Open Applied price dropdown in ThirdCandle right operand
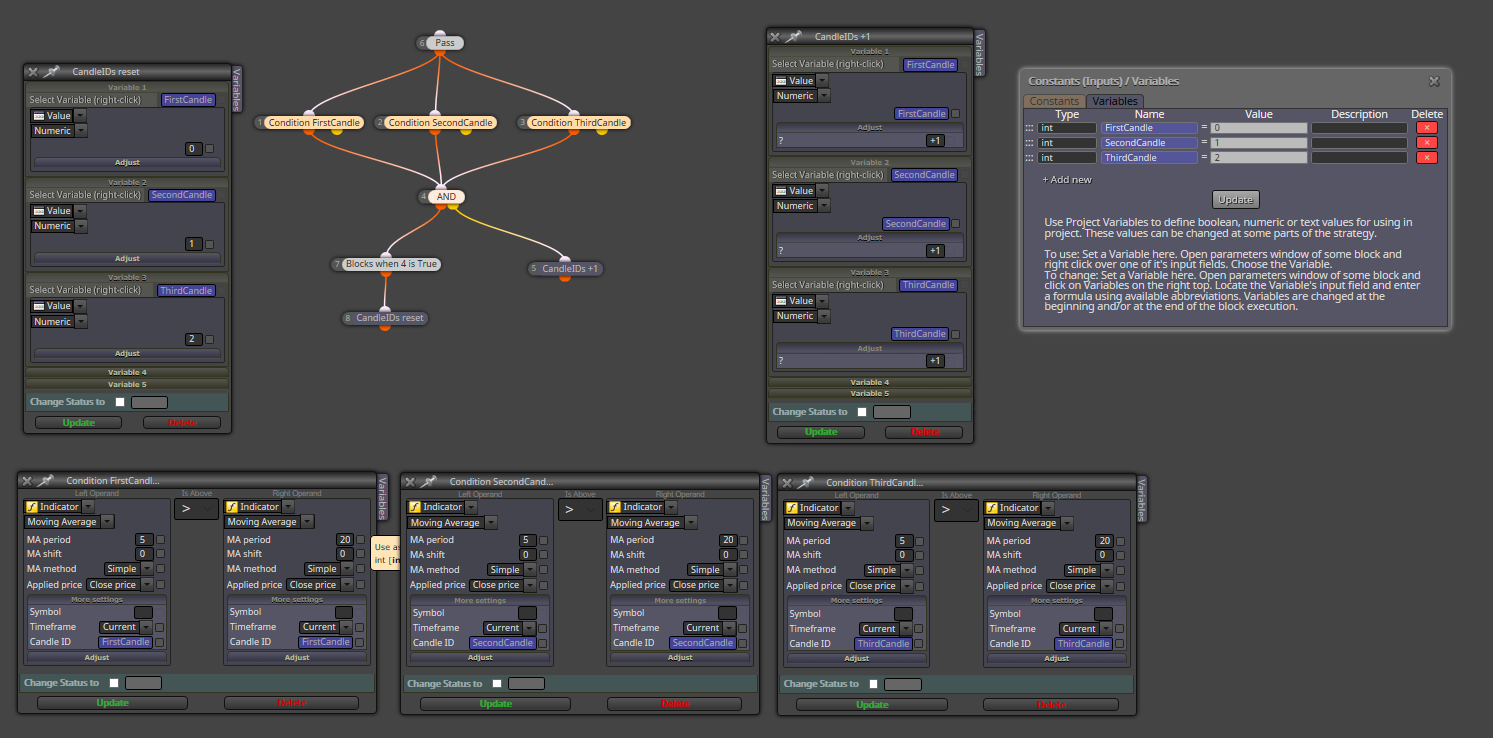1493x738 pixels. (1079, 586)
